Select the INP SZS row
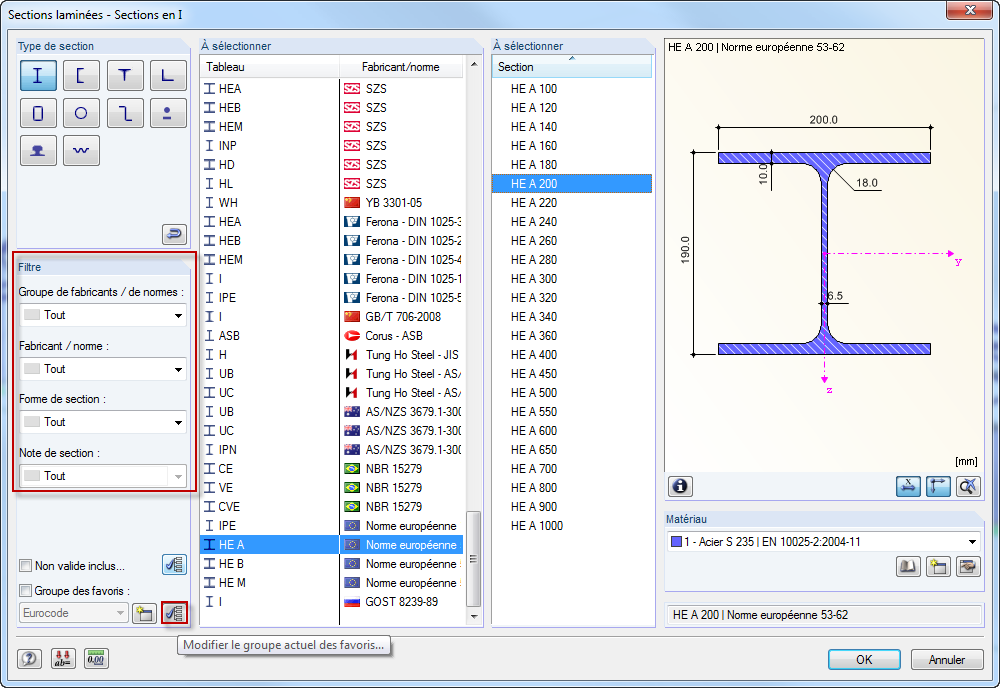The width and height of the screenshot is (1000, 688). [x=332, y=146]
